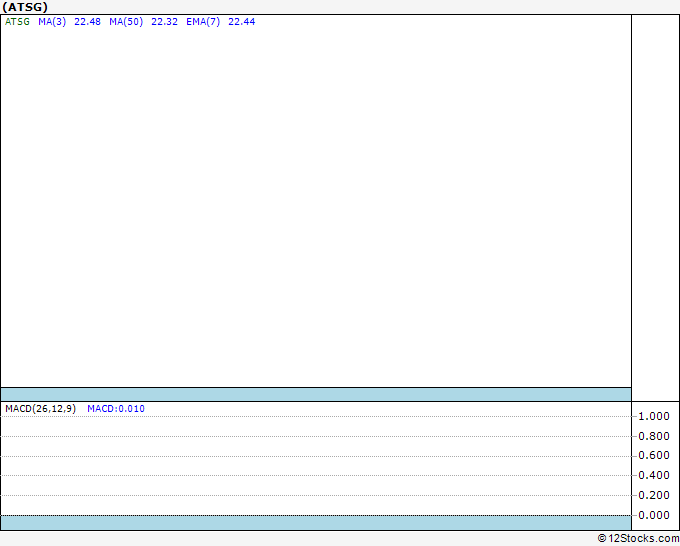Click the 0.400 axis label
This screenshot has height=546, width=680.
(654, 475)
